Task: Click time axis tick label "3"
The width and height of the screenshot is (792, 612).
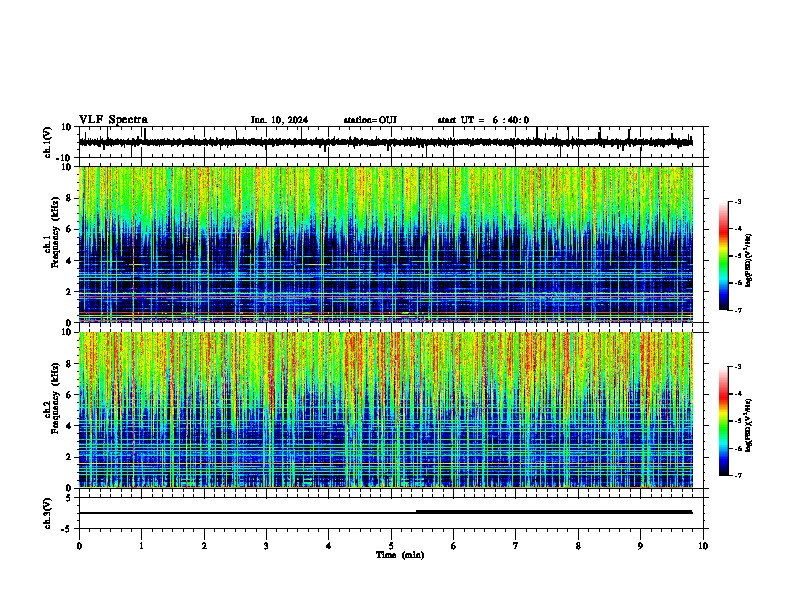Action: (266, 546)
